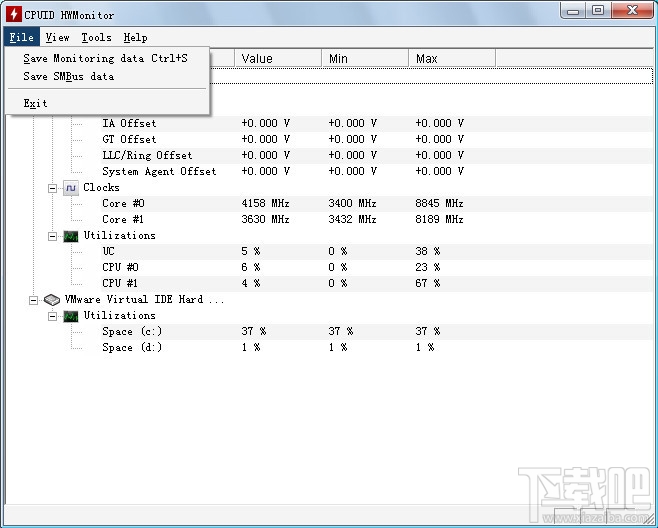Minimize the HWMonitor window

[573, 10]
